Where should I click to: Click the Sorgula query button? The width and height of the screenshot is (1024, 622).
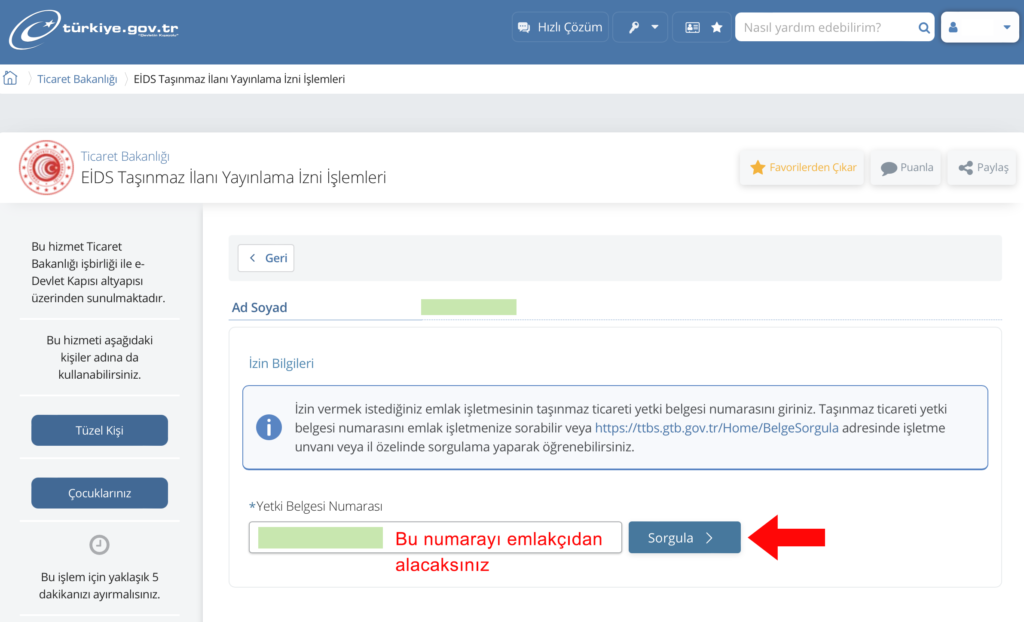(x=684, y=537)
